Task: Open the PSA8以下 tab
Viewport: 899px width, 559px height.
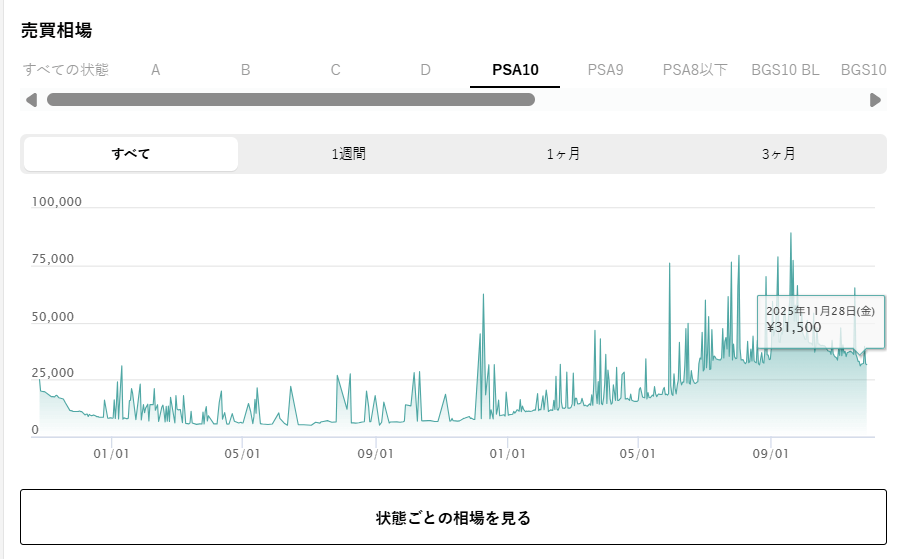Action: tap(695, 70)
